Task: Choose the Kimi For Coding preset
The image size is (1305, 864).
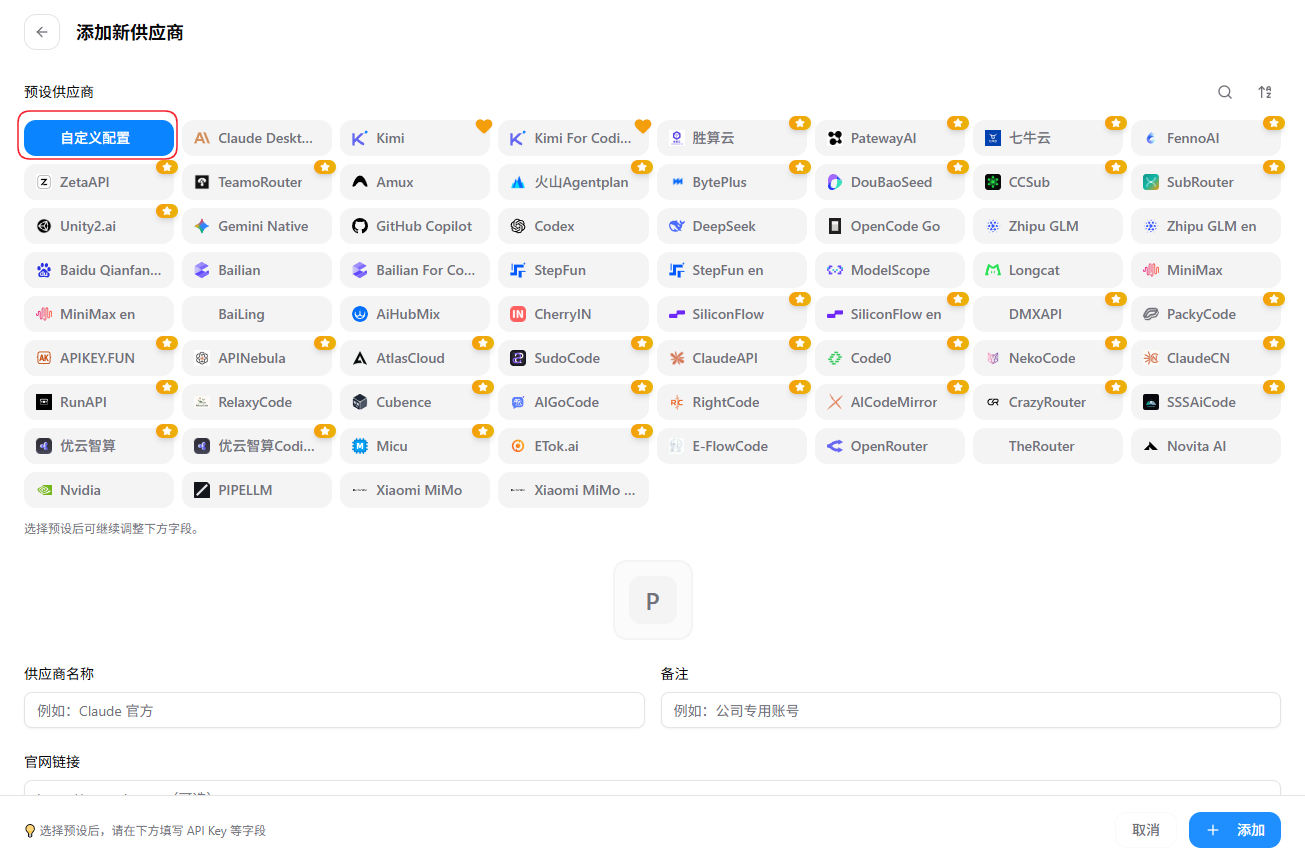Action: (x=573, y=138)
